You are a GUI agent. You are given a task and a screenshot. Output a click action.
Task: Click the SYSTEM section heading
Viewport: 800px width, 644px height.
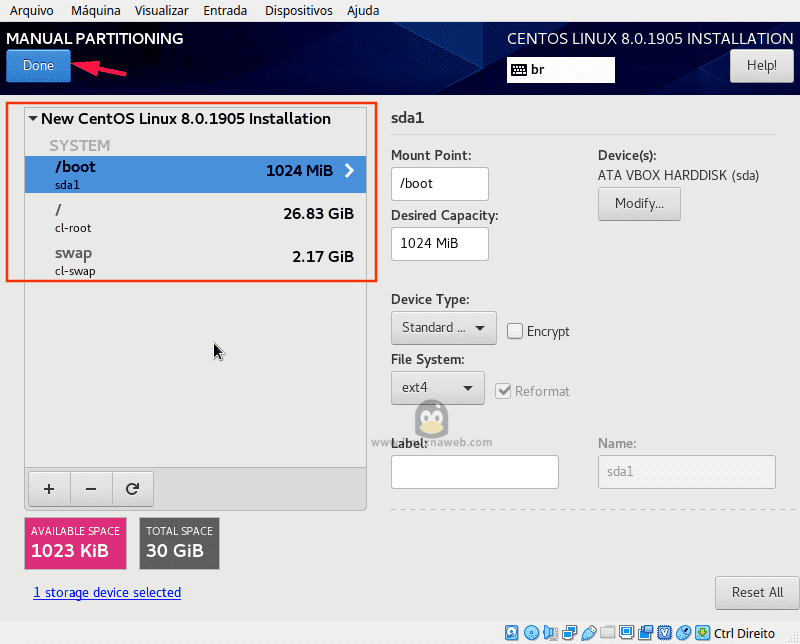coord(80,145)
